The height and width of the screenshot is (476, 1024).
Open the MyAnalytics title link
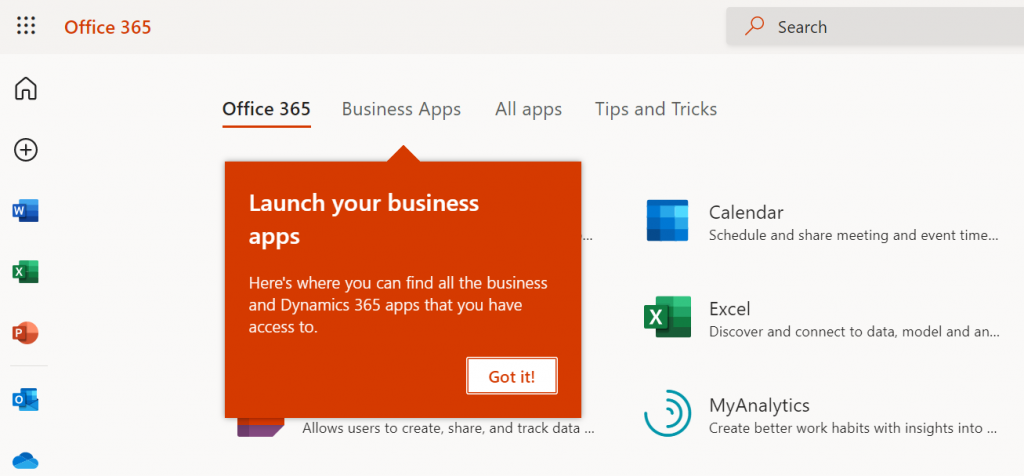point(760,405)
